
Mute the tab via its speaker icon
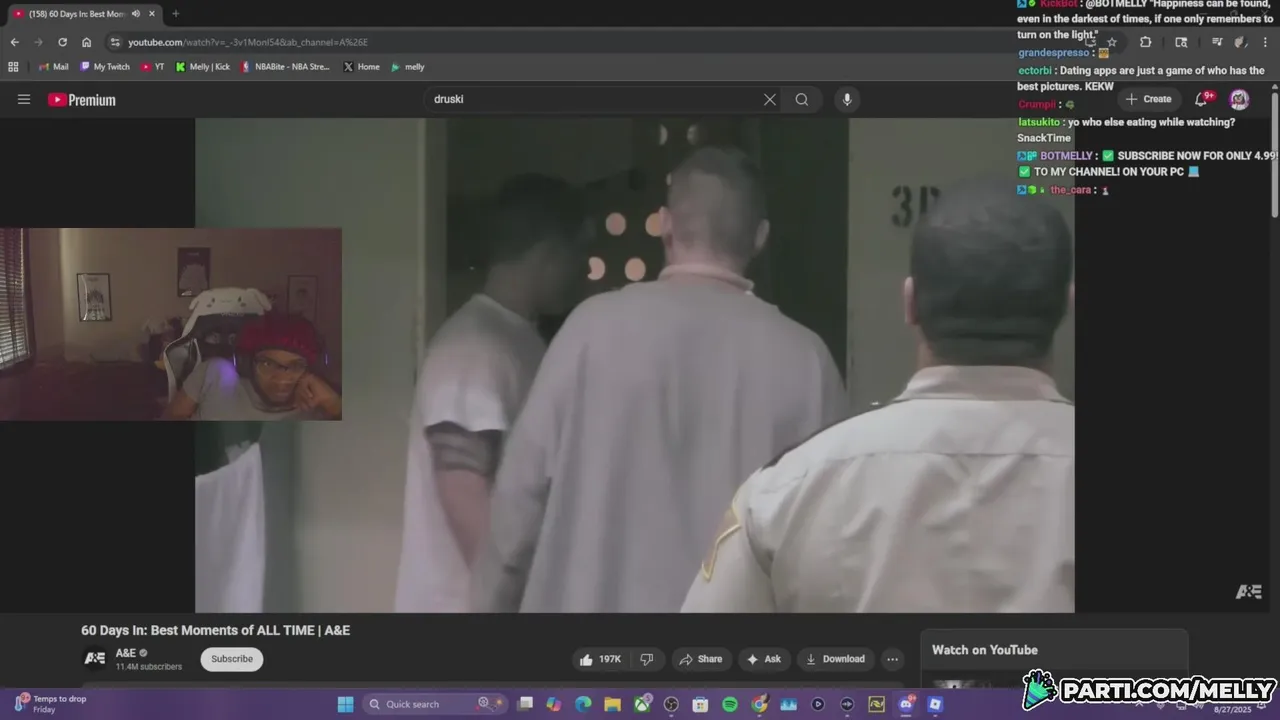[x=135, y=14]
